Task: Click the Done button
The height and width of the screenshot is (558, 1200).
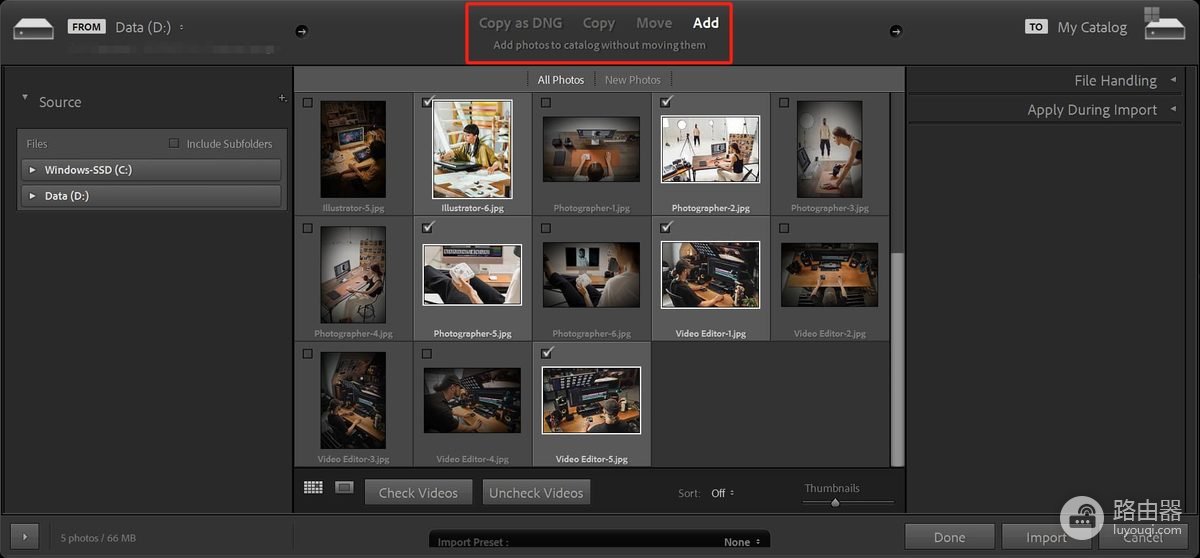Action: 949,537
